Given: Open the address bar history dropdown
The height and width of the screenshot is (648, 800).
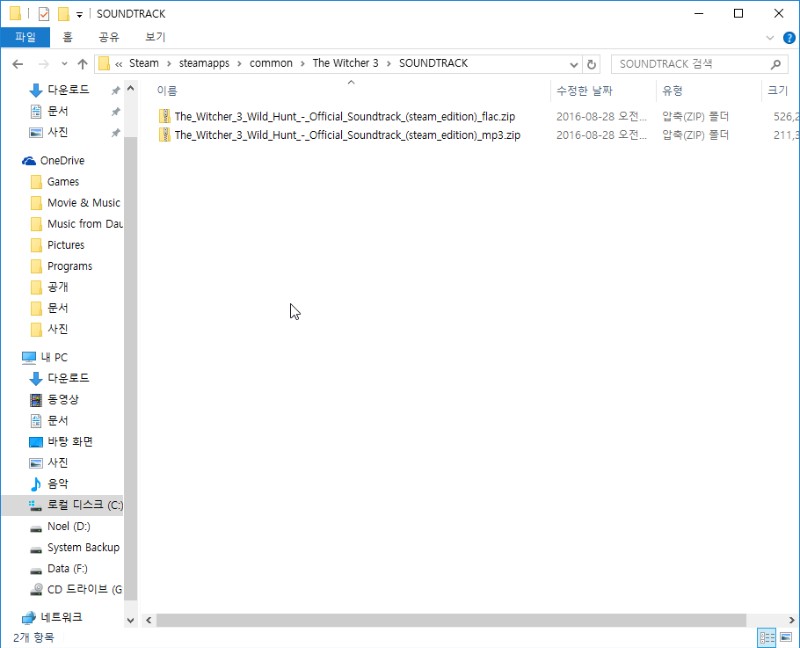Looking at the screenshot, I should 574,64.
